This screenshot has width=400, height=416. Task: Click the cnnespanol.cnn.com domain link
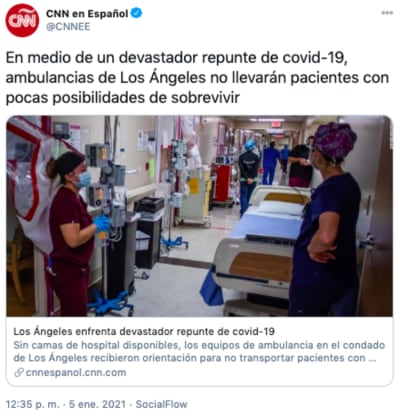click(76, 372)
